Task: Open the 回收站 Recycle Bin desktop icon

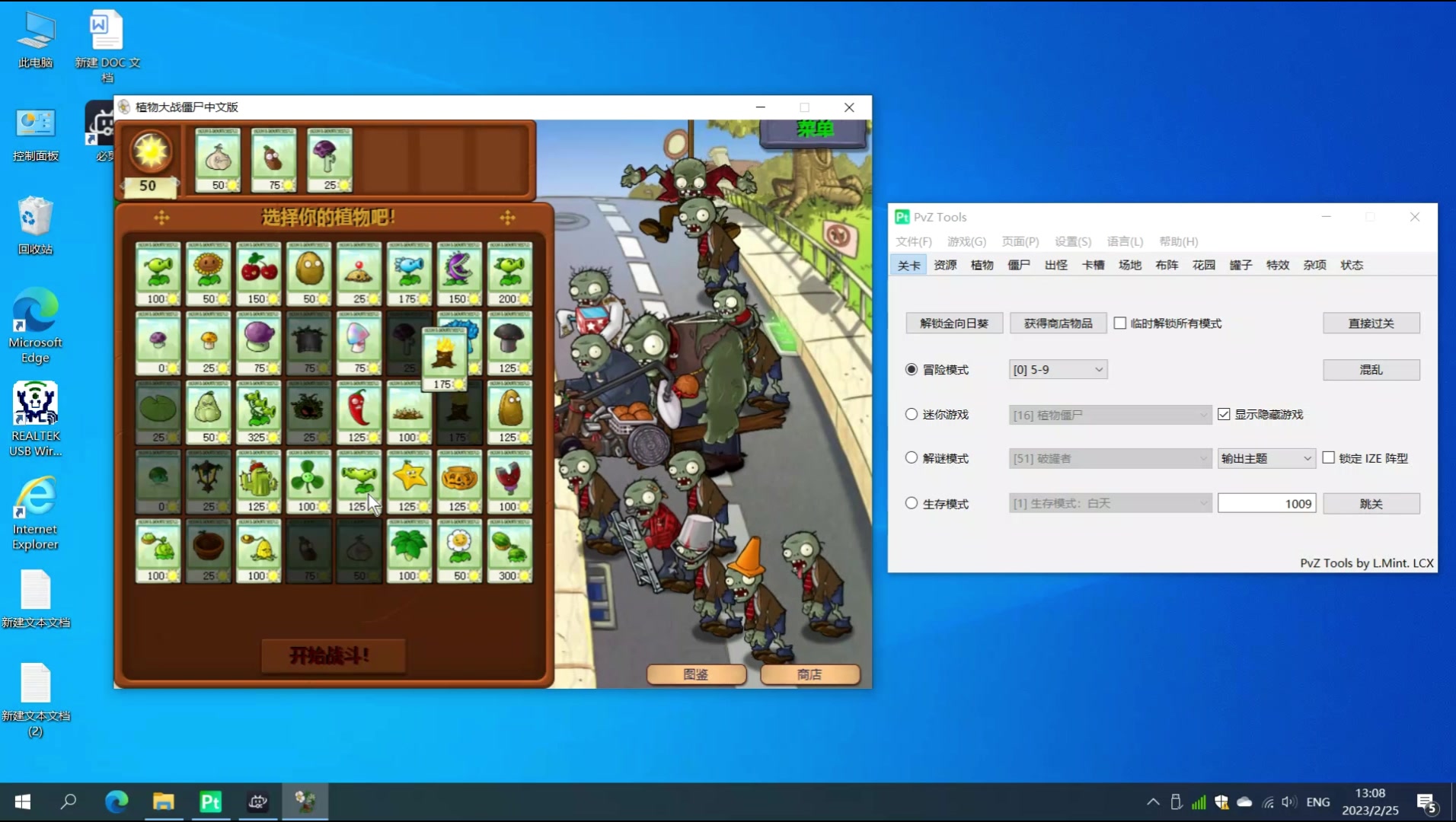Action: coord(35,226)
